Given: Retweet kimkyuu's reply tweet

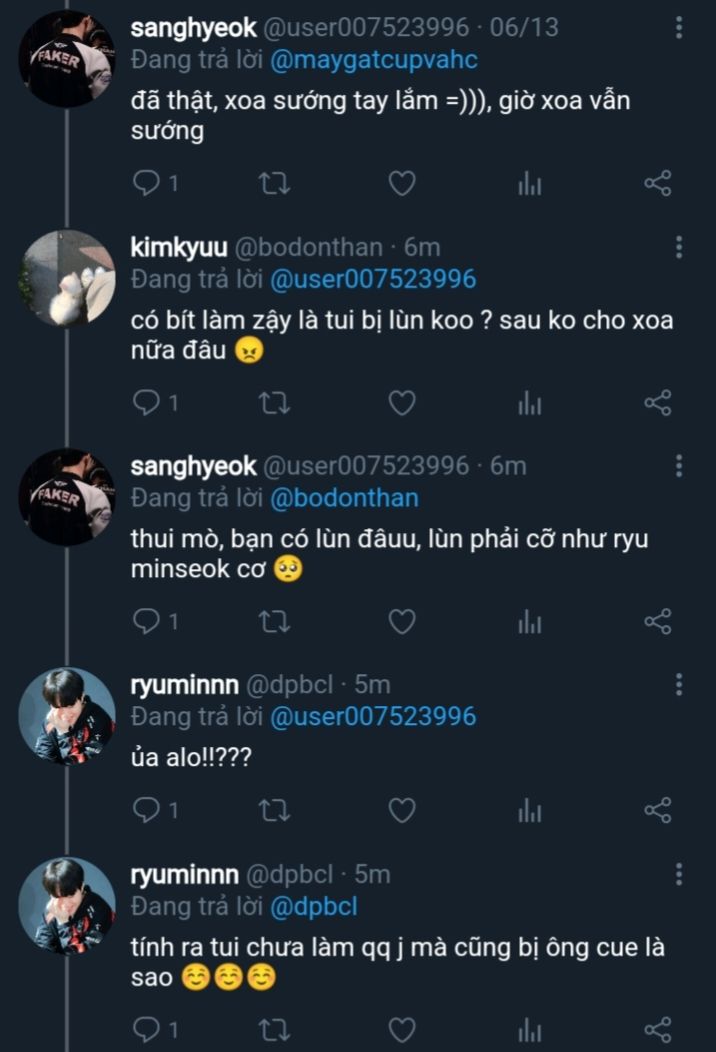Looking at the screenshot, I should pyautogui.click(x=274, y=402).
